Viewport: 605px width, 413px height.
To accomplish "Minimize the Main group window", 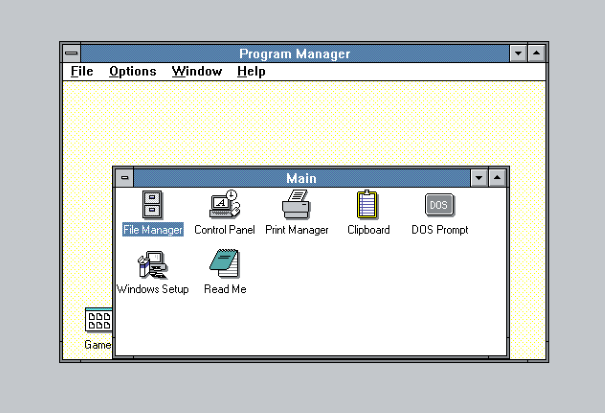I will pos(479,178).
